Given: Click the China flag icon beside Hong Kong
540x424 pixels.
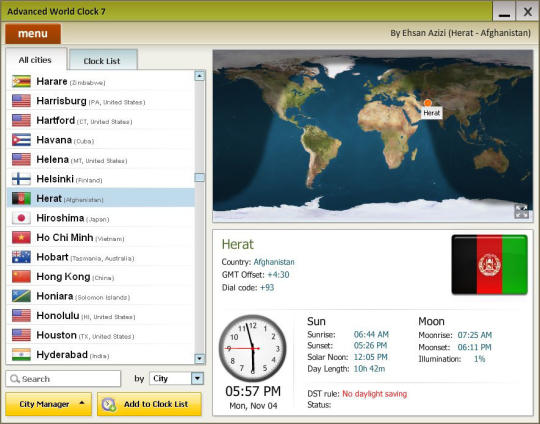Looking at the screenshot, I should (21, 277).
